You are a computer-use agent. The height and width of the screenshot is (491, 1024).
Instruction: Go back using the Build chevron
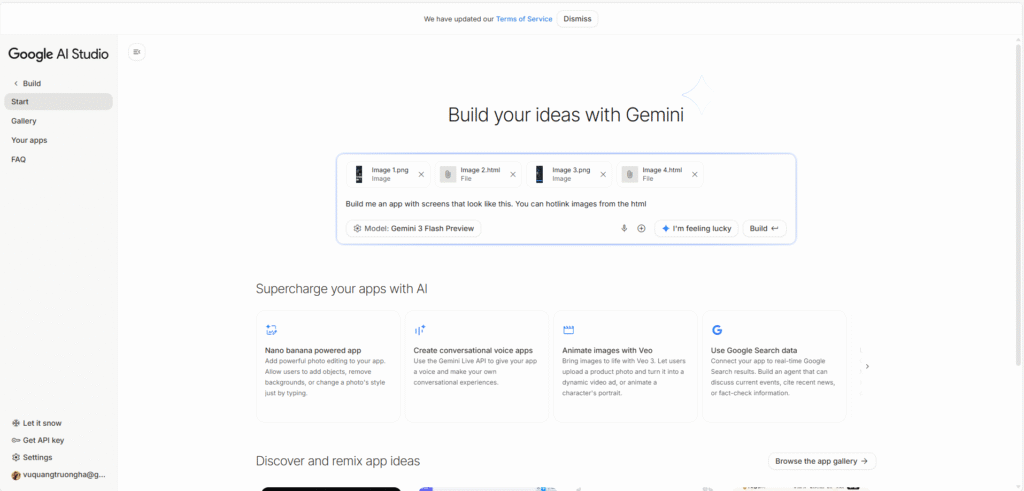(16, 83)
